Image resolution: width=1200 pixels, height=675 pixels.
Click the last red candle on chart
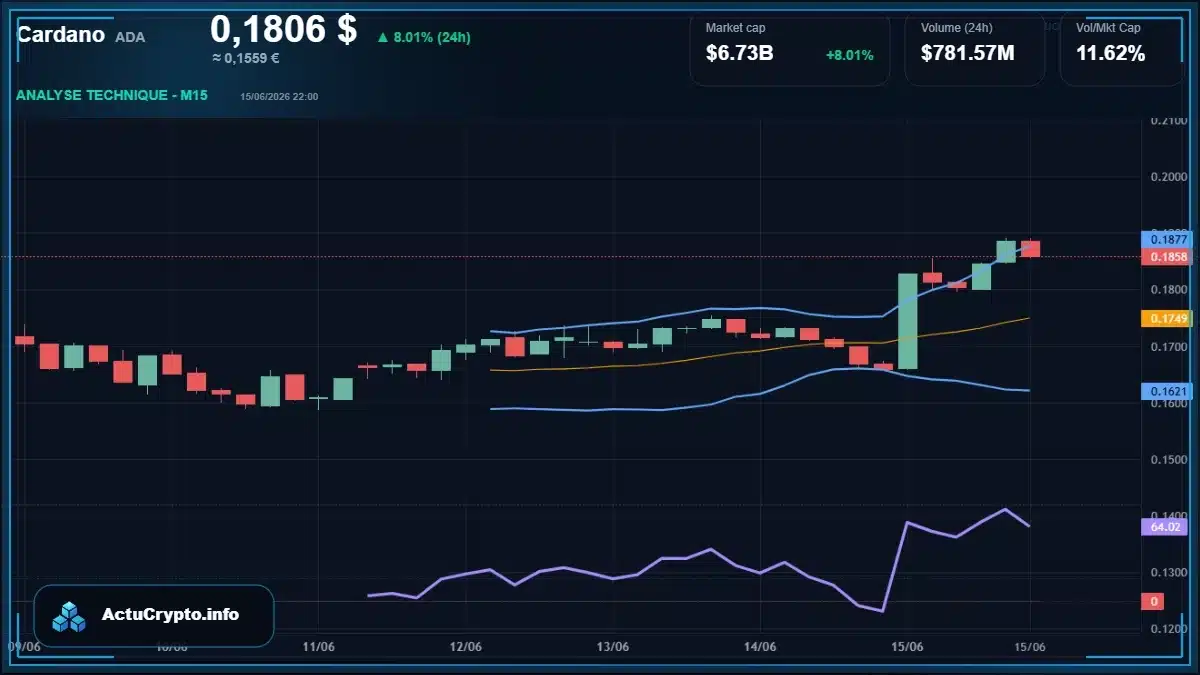pos(1030,248)
